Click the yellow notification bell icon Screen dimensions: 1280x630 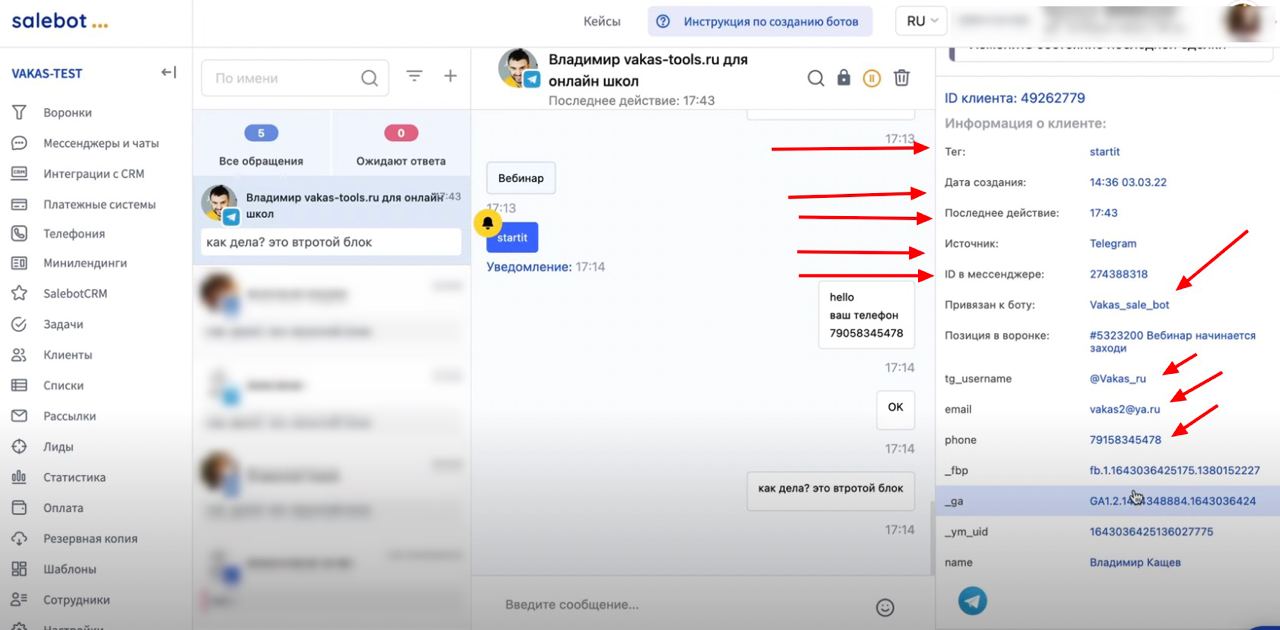[x=488, y=222]
